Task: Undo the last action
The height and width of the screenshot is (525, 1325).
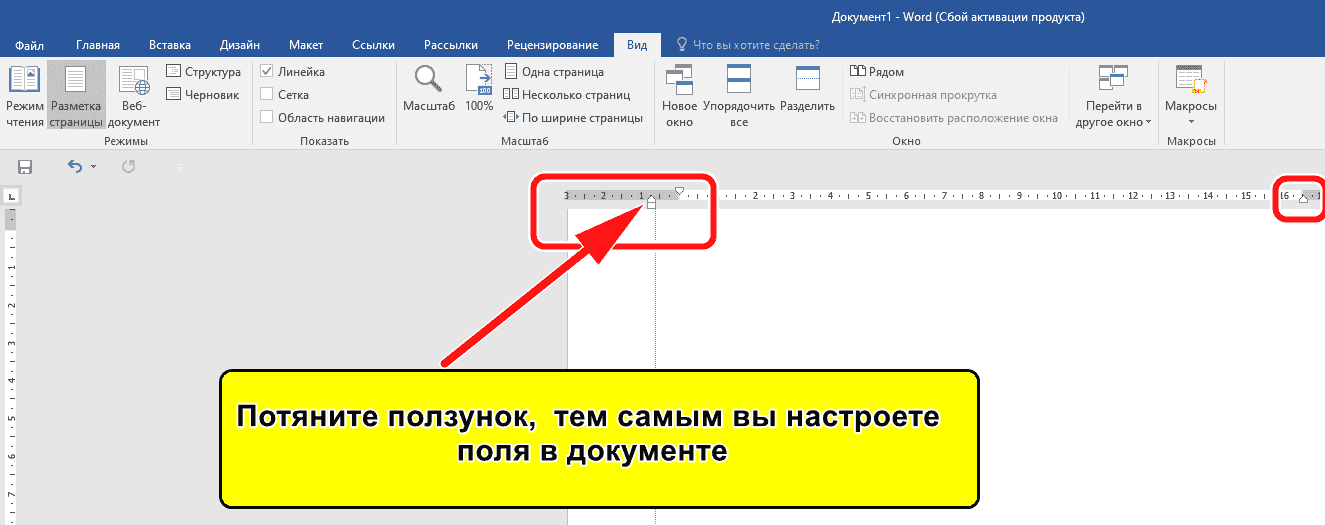Action: pyautogui.click(x=75, y=167)
